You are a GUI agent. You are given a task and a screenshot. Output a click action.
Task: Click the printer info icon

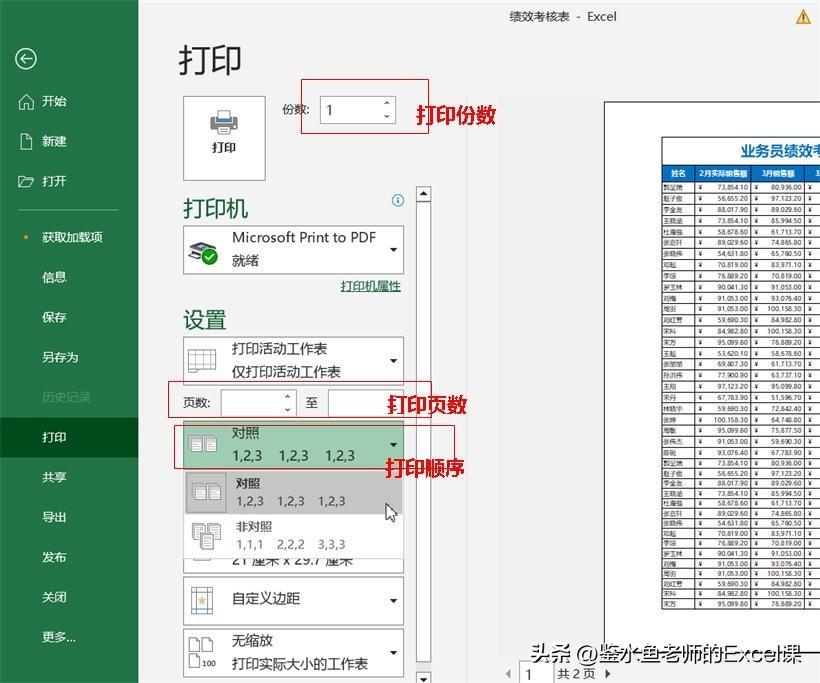point(397,200)
